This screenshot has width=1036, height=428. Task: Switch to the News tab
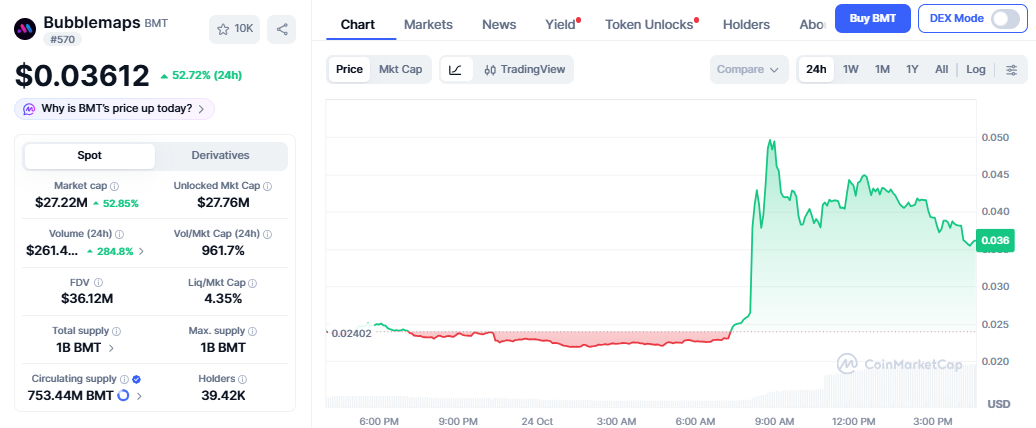499,24
